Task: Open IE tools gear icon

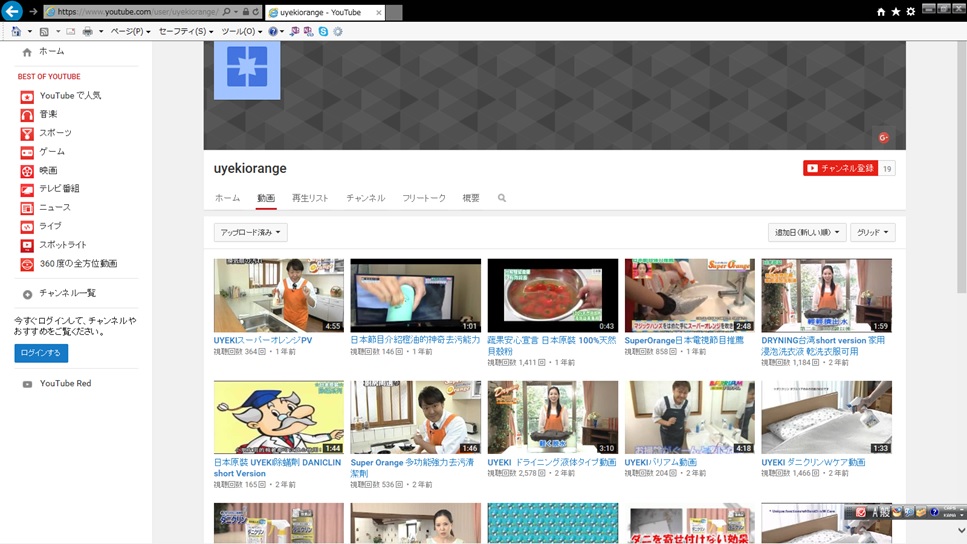Action: (x=910, y=11)
